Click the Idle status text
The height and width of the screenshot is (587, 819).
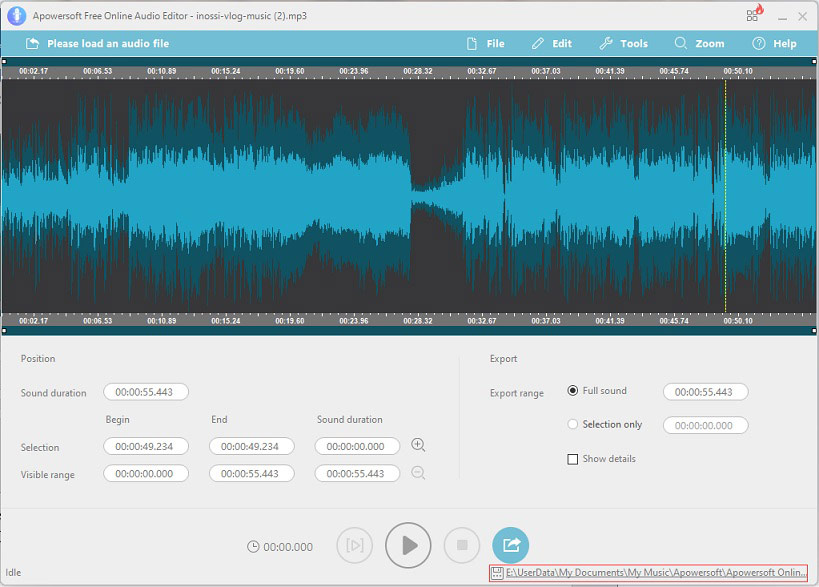pyautogui.click(x=13, y=572)
